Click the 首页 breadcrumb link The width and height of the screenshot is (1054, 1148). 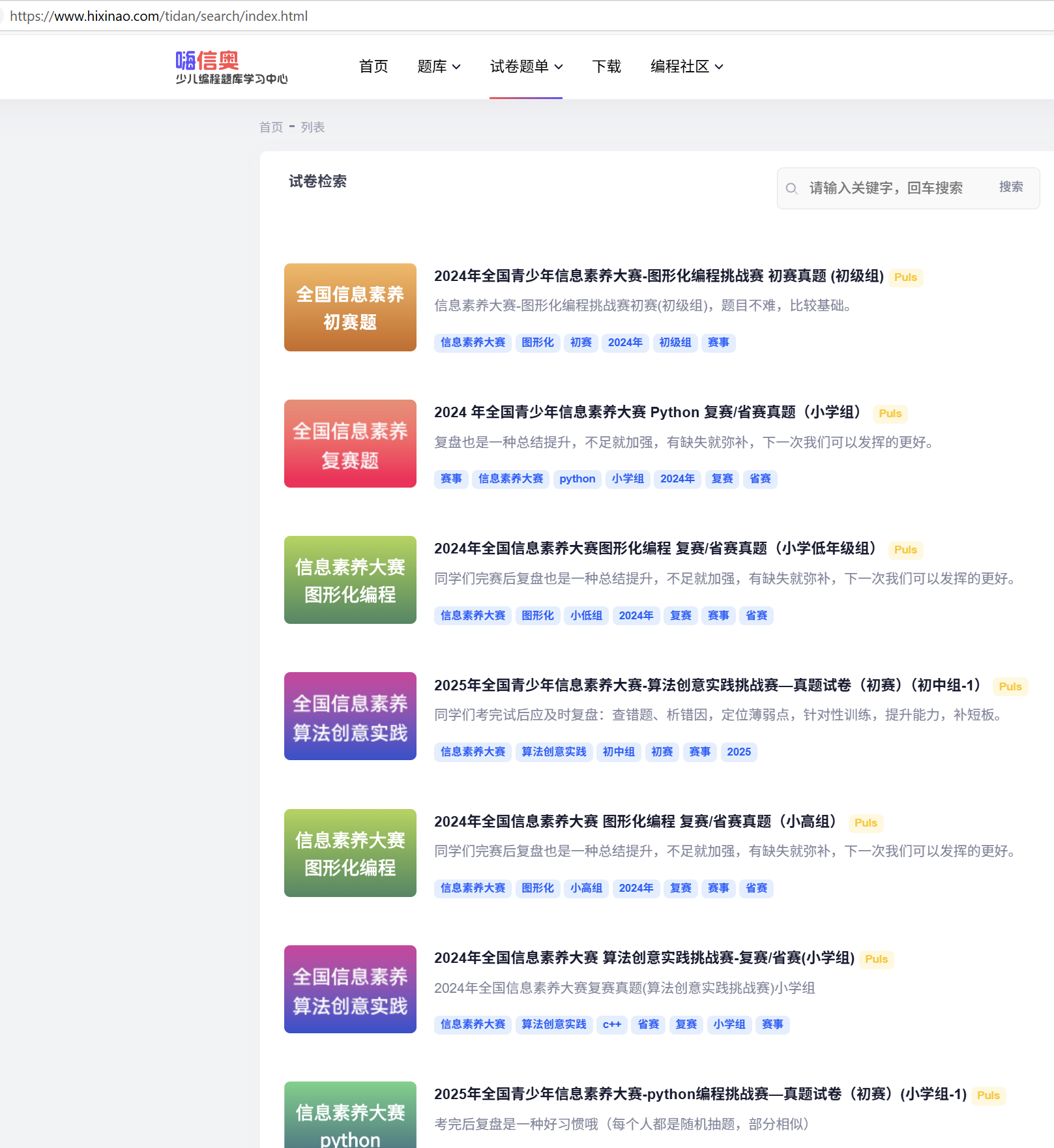[271, 127]
